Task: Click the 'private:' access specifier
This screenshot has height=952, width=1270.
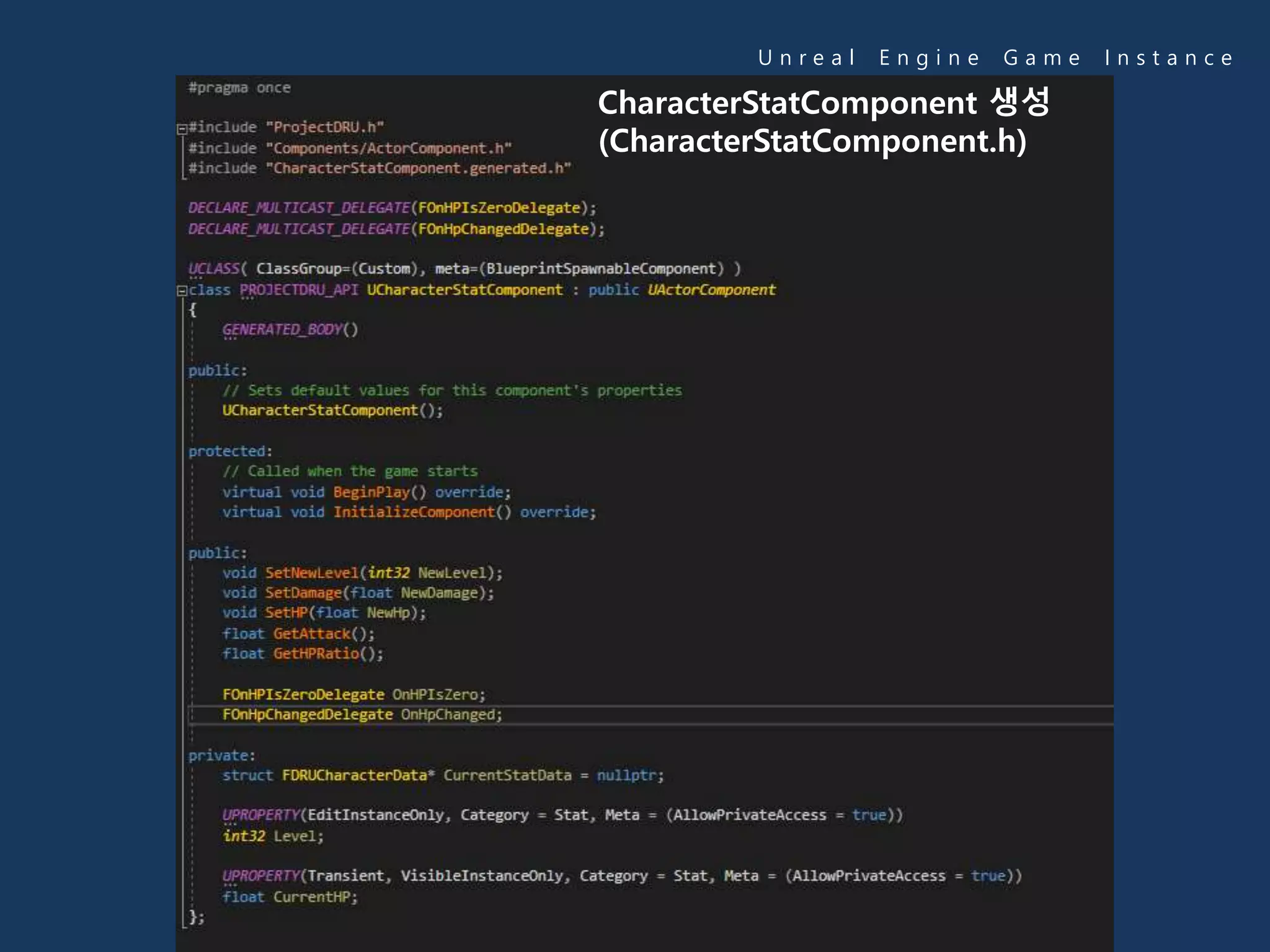Action: pyautogui.click(x=222, y=756)
